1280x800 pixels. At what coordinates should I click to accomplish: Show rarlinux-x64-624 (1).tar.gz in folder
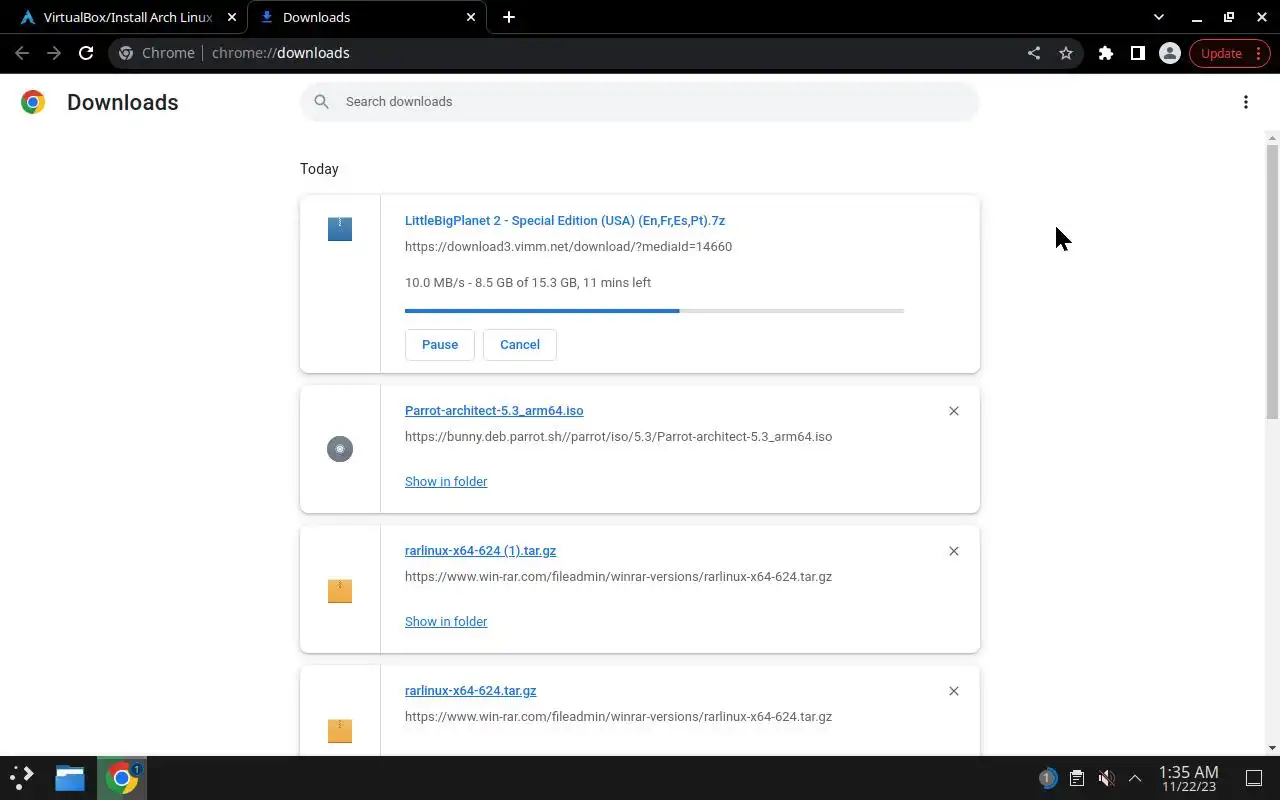[x=446, y=622]
